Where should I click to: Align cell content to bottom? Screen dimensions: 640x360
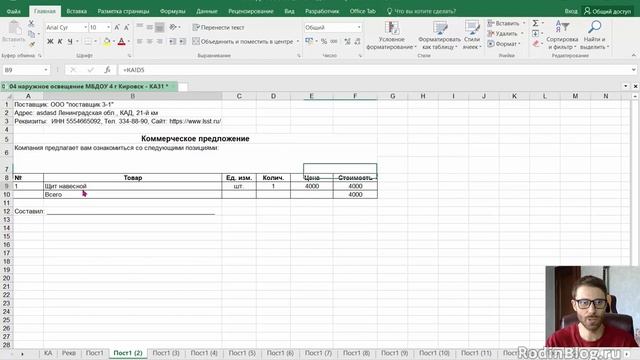[x=160, y=27]
